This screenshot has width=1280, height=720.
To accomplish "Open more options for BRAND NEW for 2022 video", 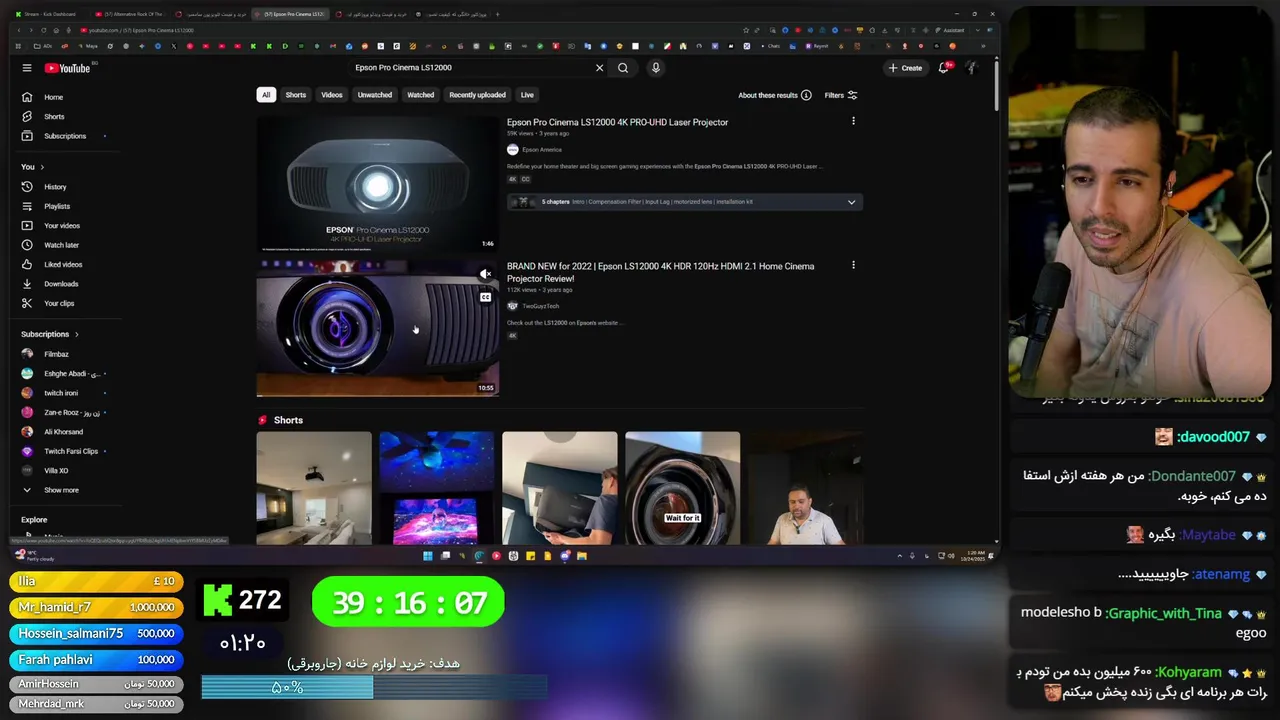I will [x=853, y=265].
